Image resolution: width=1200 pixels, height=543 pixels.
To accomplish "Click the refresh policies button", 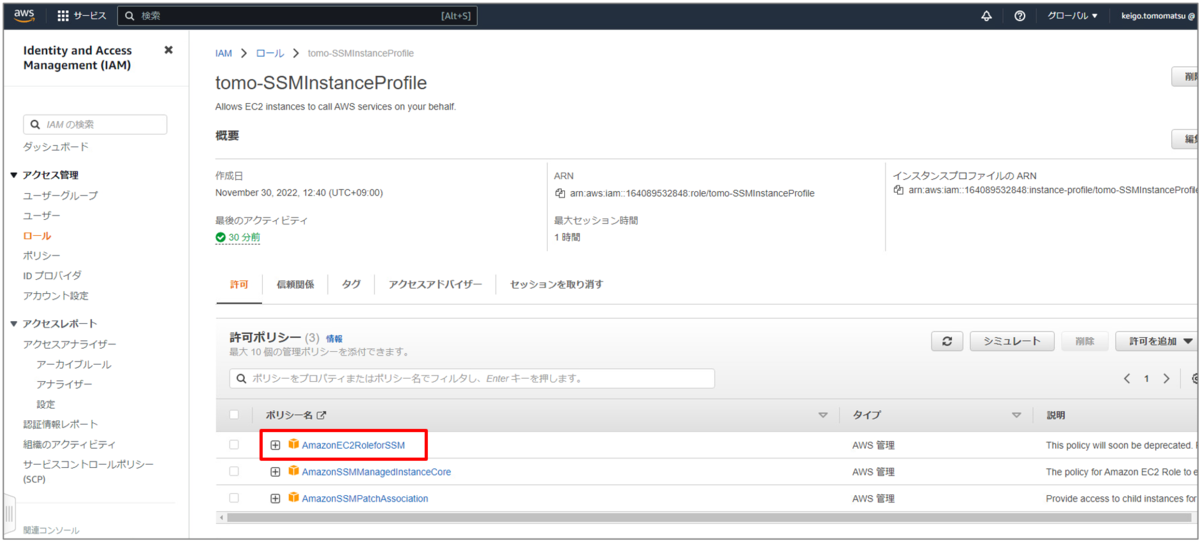I will click(x=947, y=341).
